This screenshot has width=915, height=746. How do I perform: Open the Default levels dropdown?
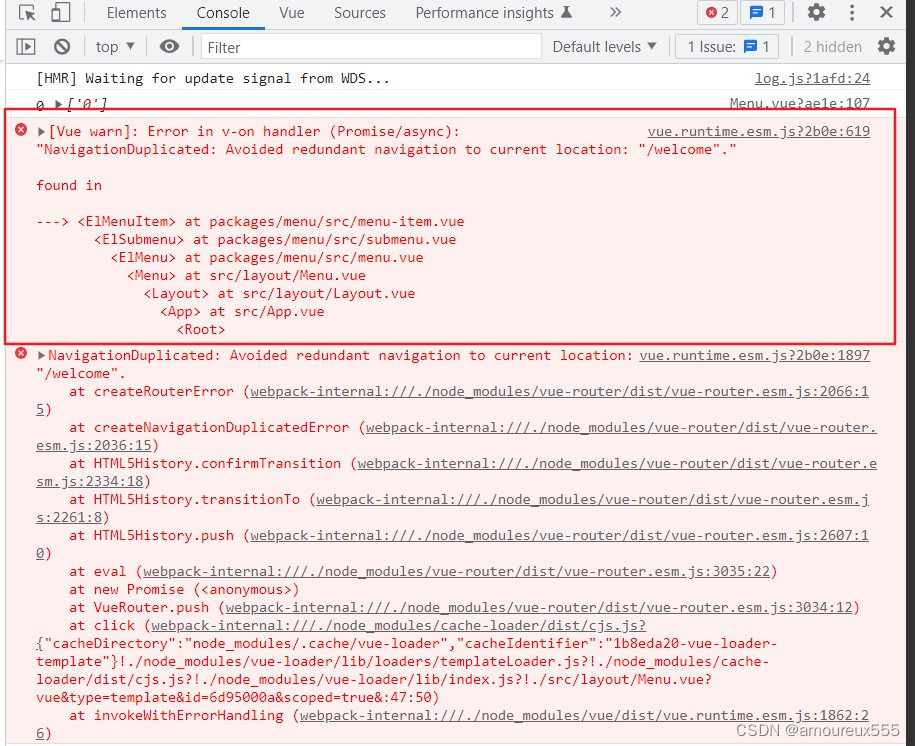point(604,46)
